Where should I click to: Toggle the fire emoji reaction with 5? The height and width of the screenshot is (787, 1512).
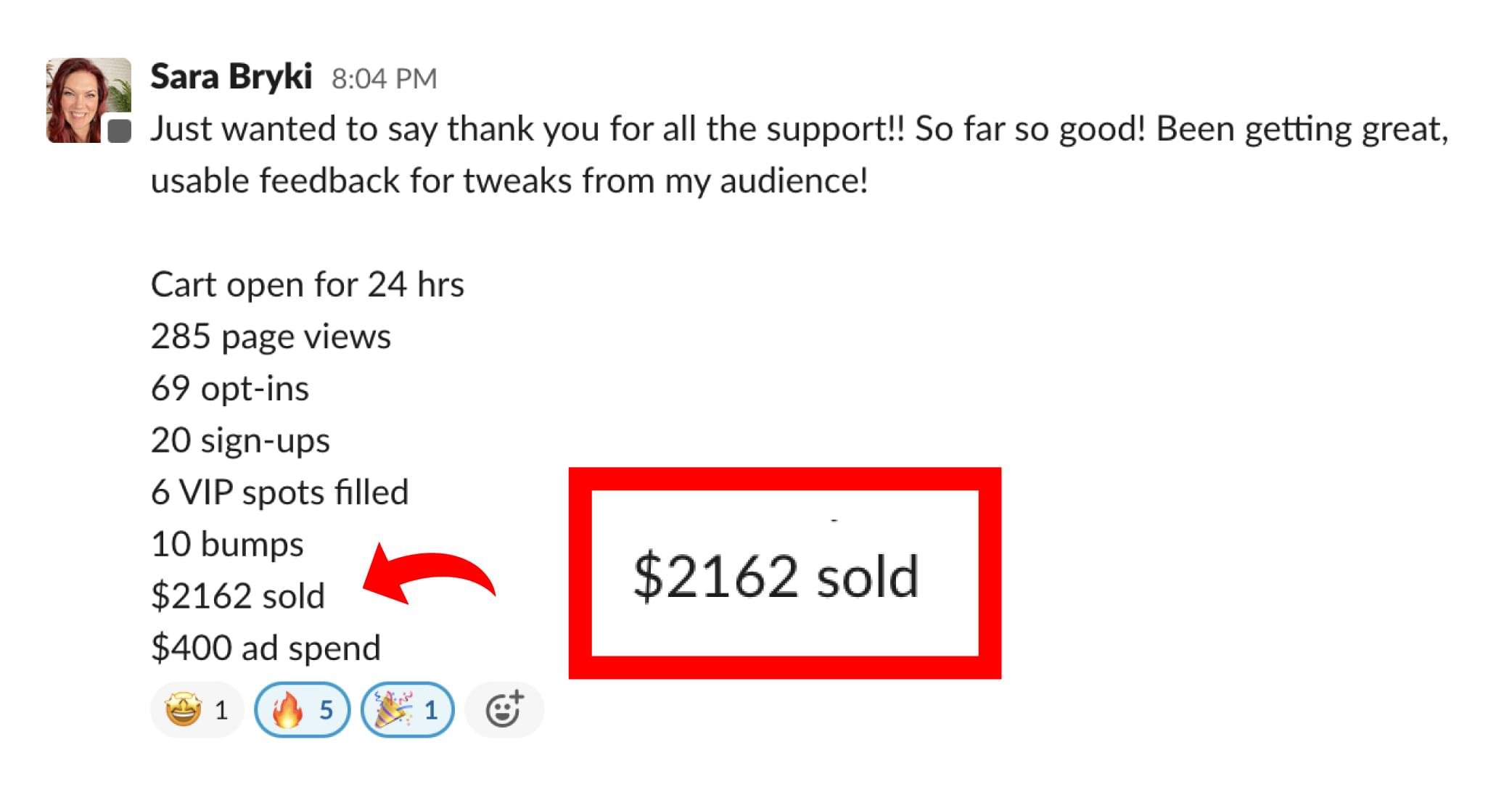pos(302,709)
